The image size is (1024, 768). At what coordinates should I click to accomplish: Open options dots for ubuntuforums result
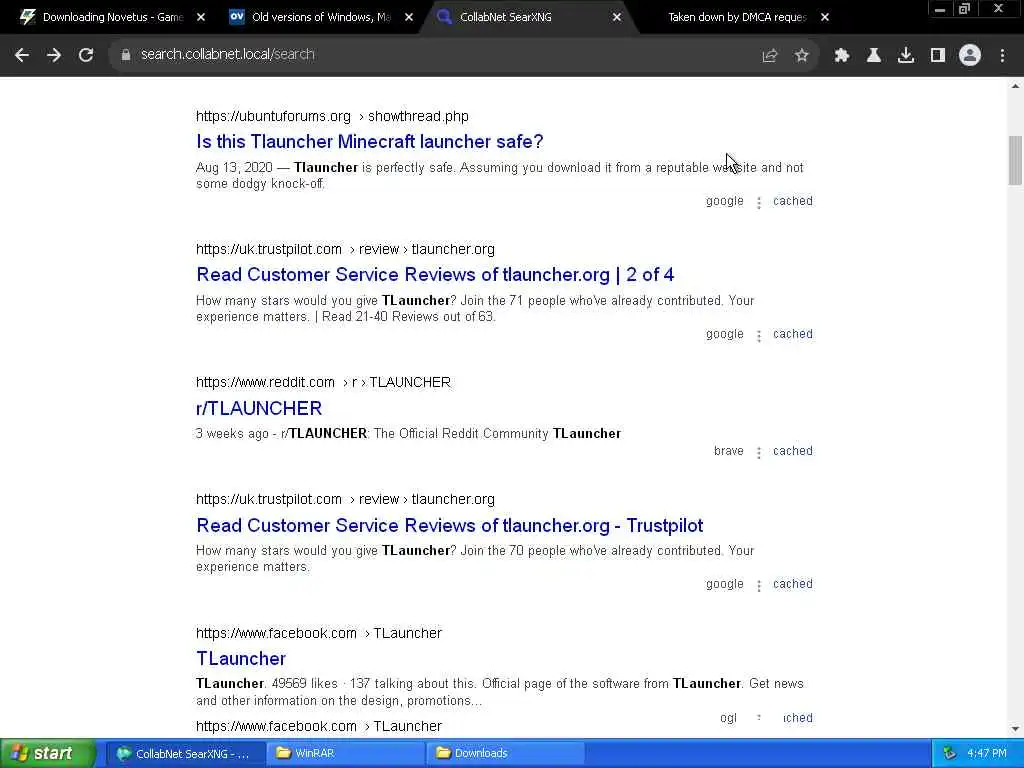tap(759, 202)
